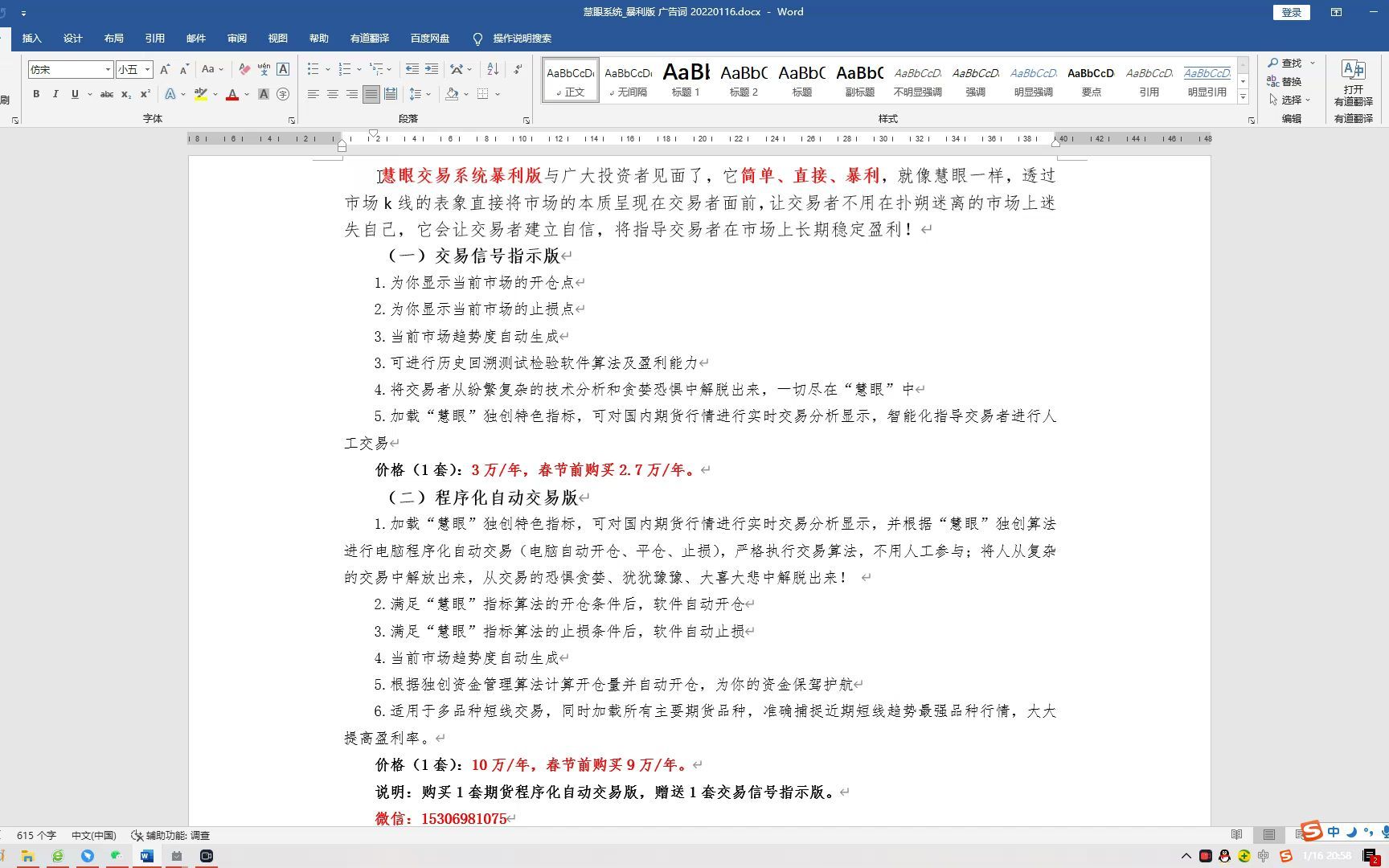
Task: Click the borders grid icon
Action: point(483,94)
